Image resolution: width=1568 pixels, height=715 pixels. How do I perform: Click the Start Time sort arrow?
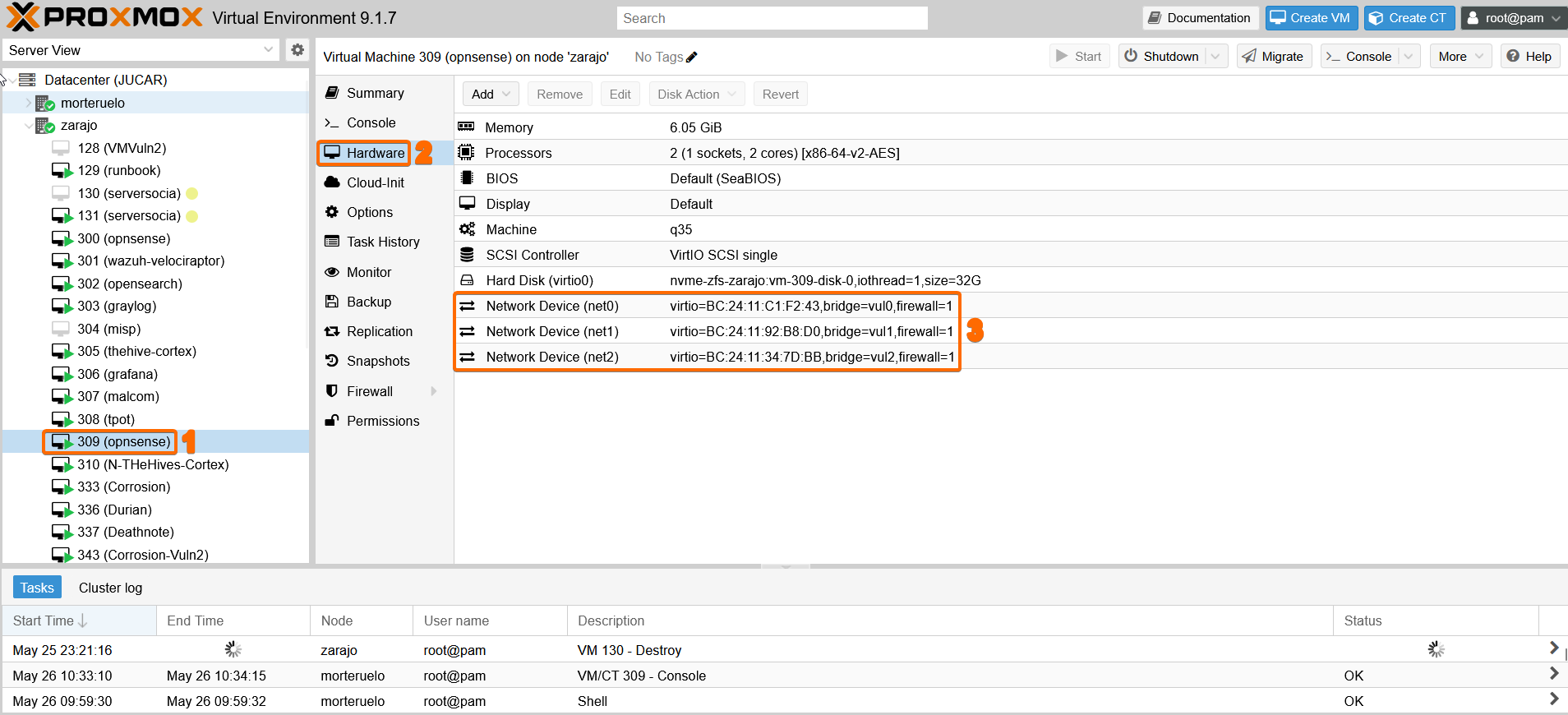83,620
